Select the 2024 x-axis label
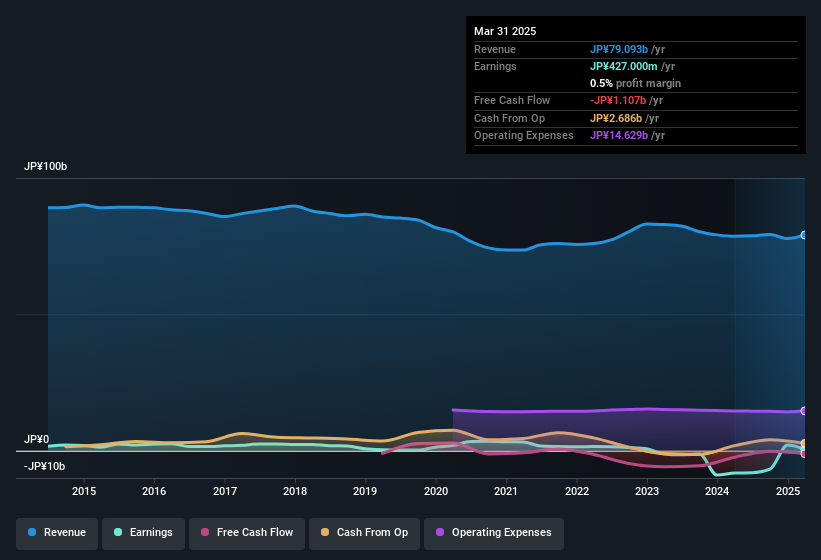This screenshot has height=560, width=821. (x=717, y=491)
